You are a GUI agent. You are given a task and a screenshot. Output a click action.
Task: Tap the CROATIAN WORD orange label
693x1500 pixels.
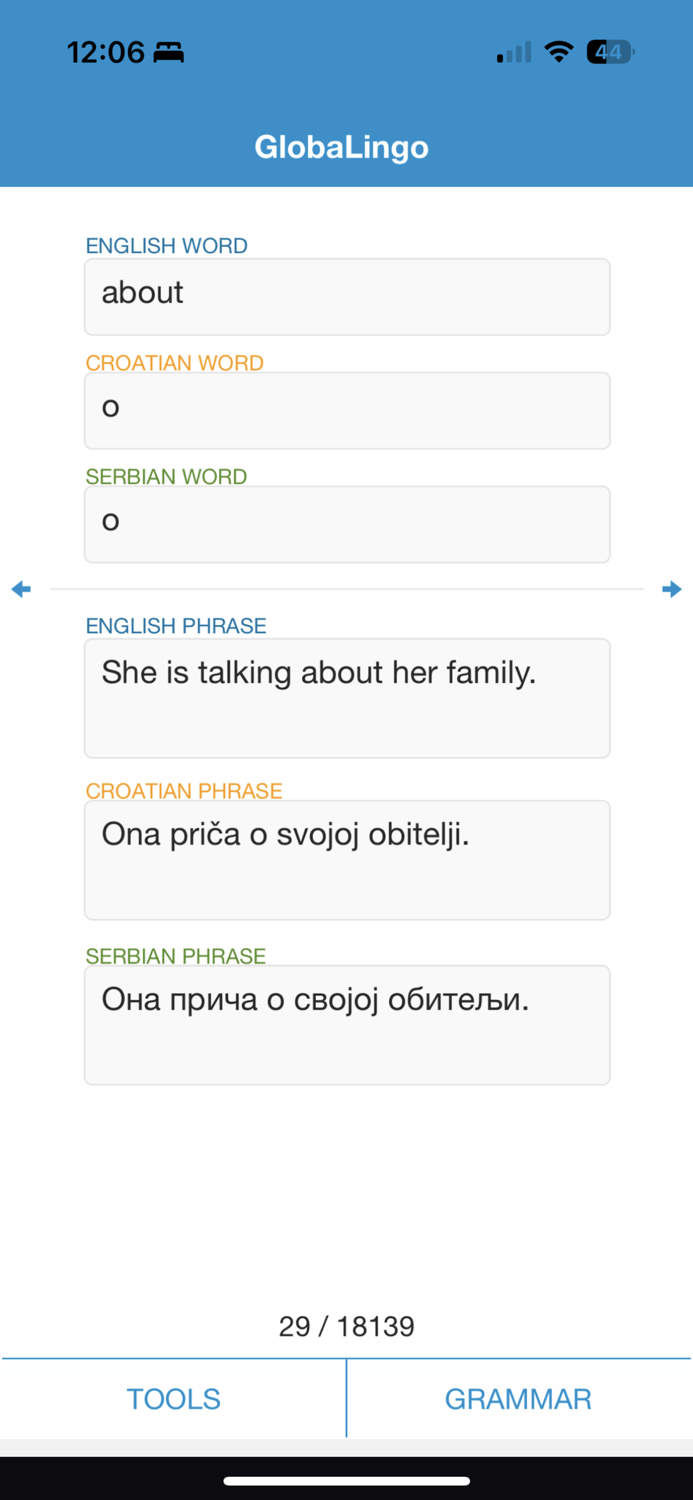(174, 363)
